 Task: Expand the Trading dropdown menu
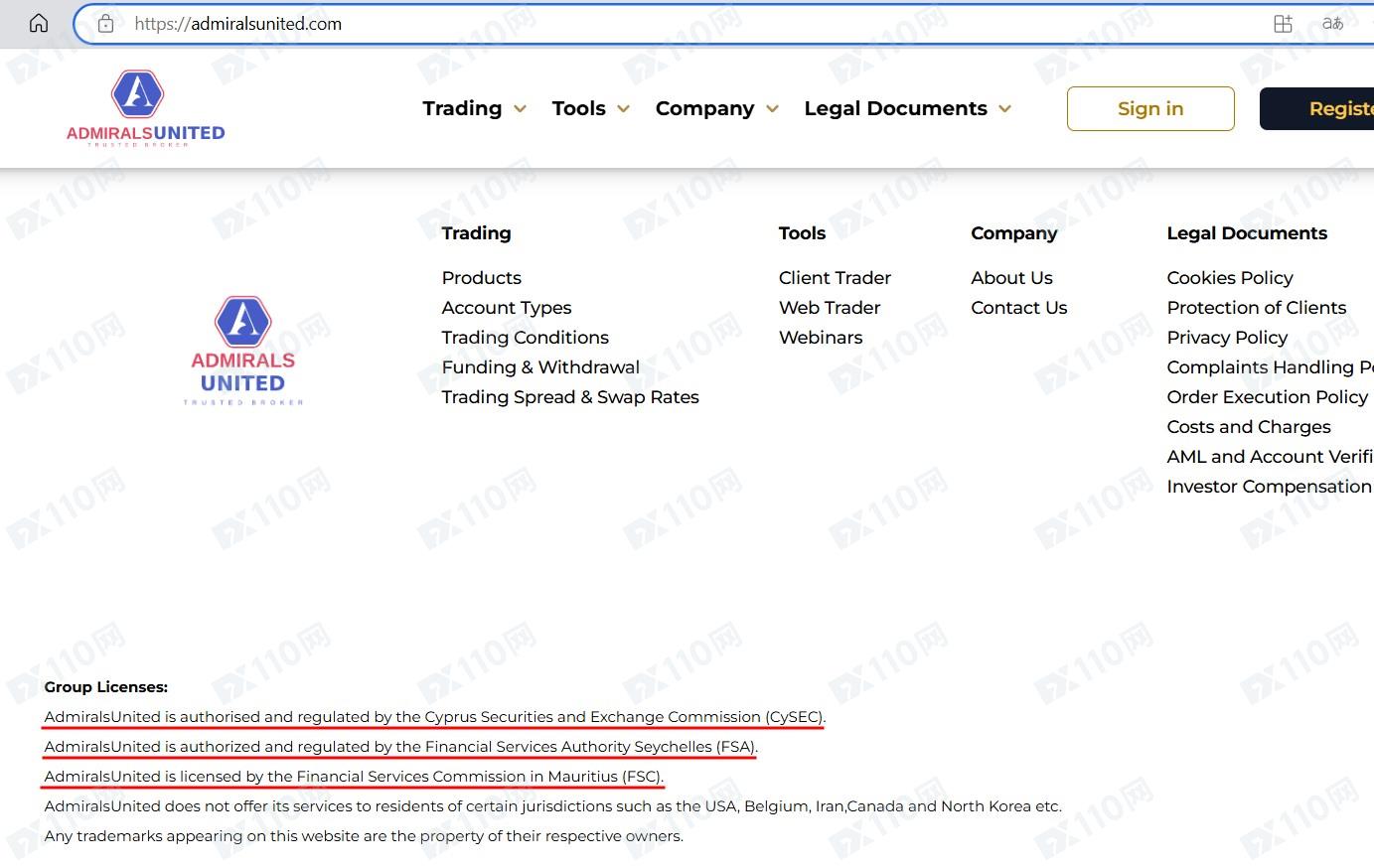pyautogui.click(x=473, y=108)
